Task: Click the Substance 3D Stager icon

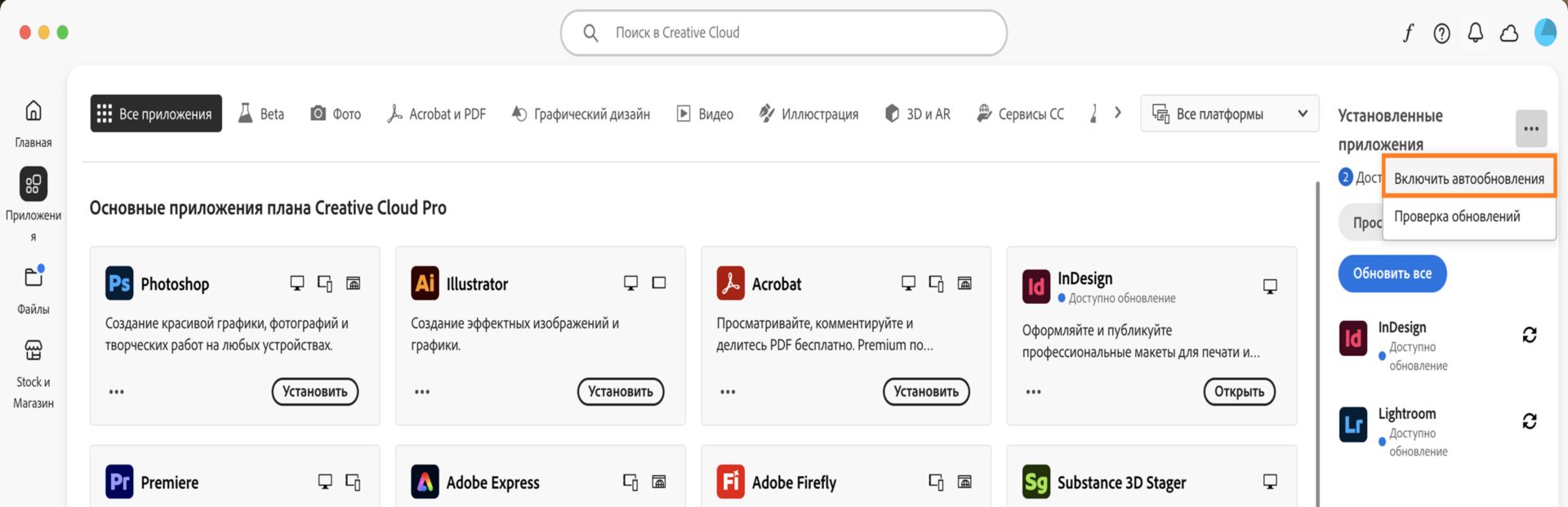Action: tap(1036, 482)
